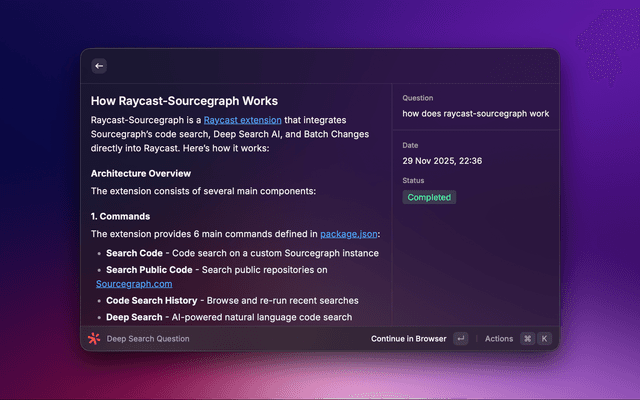Click the How Raycast-Sourcegraph Works heading
Screen dimensions: 640x400
184,101
